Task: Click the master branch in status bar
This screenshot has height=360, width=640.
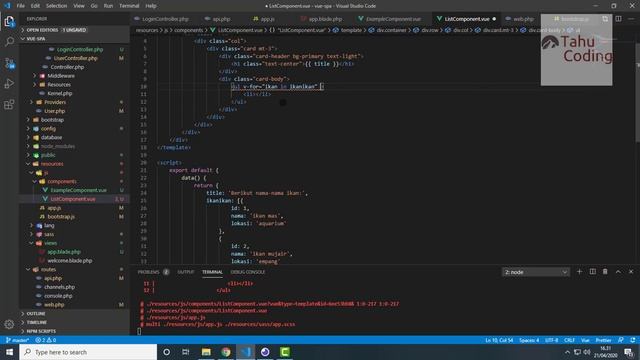Action: coord(17,340)
